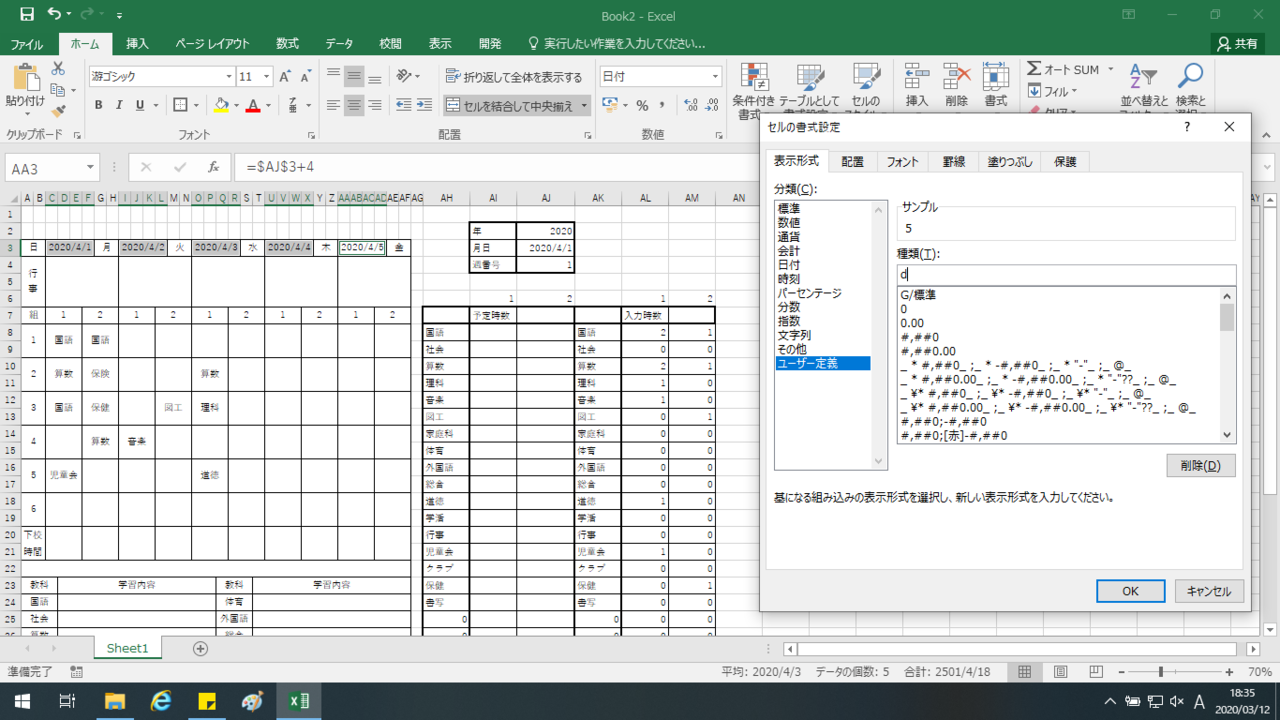Click the Insert Function fx icon
This screenshot has height=720, width=1280.
click(213, 167)
